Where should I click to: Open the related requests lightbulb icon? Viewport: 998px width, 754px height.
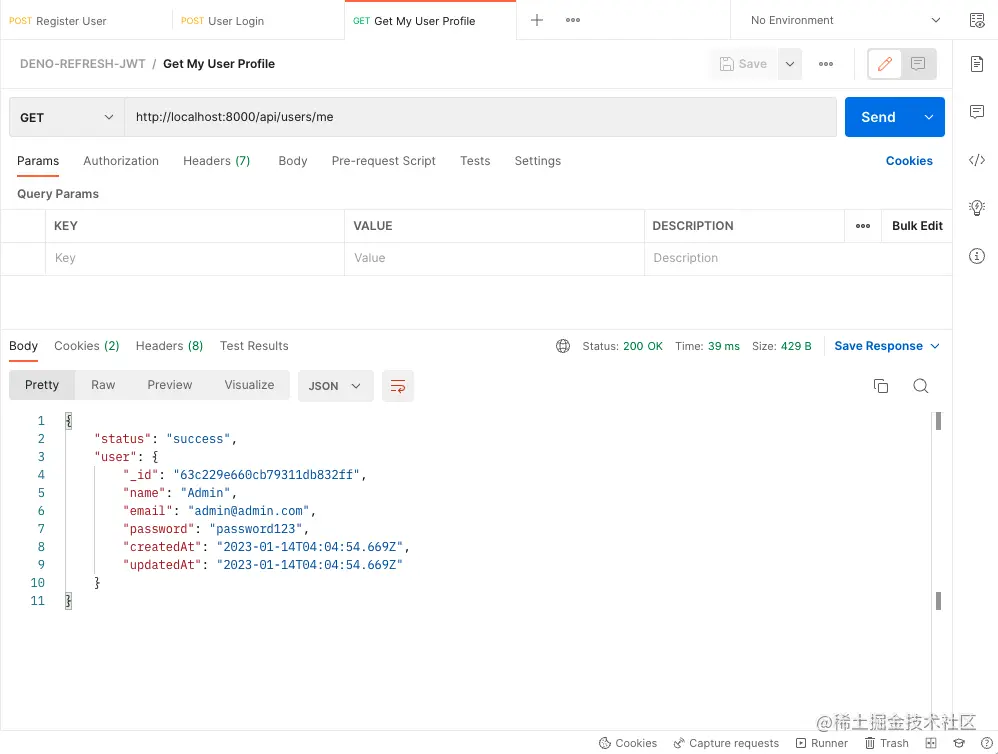coord(976,207)
